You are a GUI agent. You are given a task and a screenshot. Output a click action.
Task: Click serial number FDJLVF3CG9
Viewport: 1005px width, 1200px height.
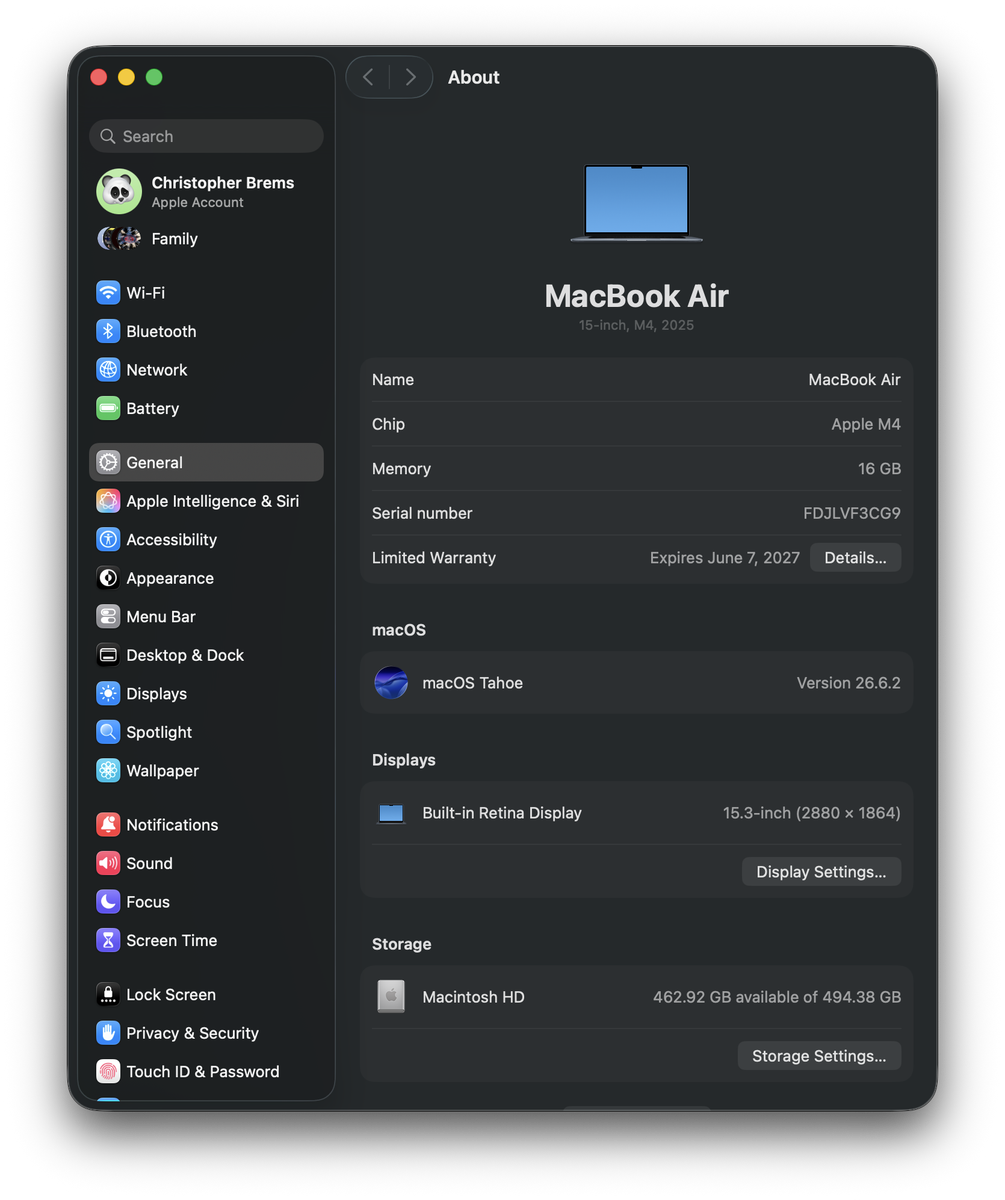852,513
